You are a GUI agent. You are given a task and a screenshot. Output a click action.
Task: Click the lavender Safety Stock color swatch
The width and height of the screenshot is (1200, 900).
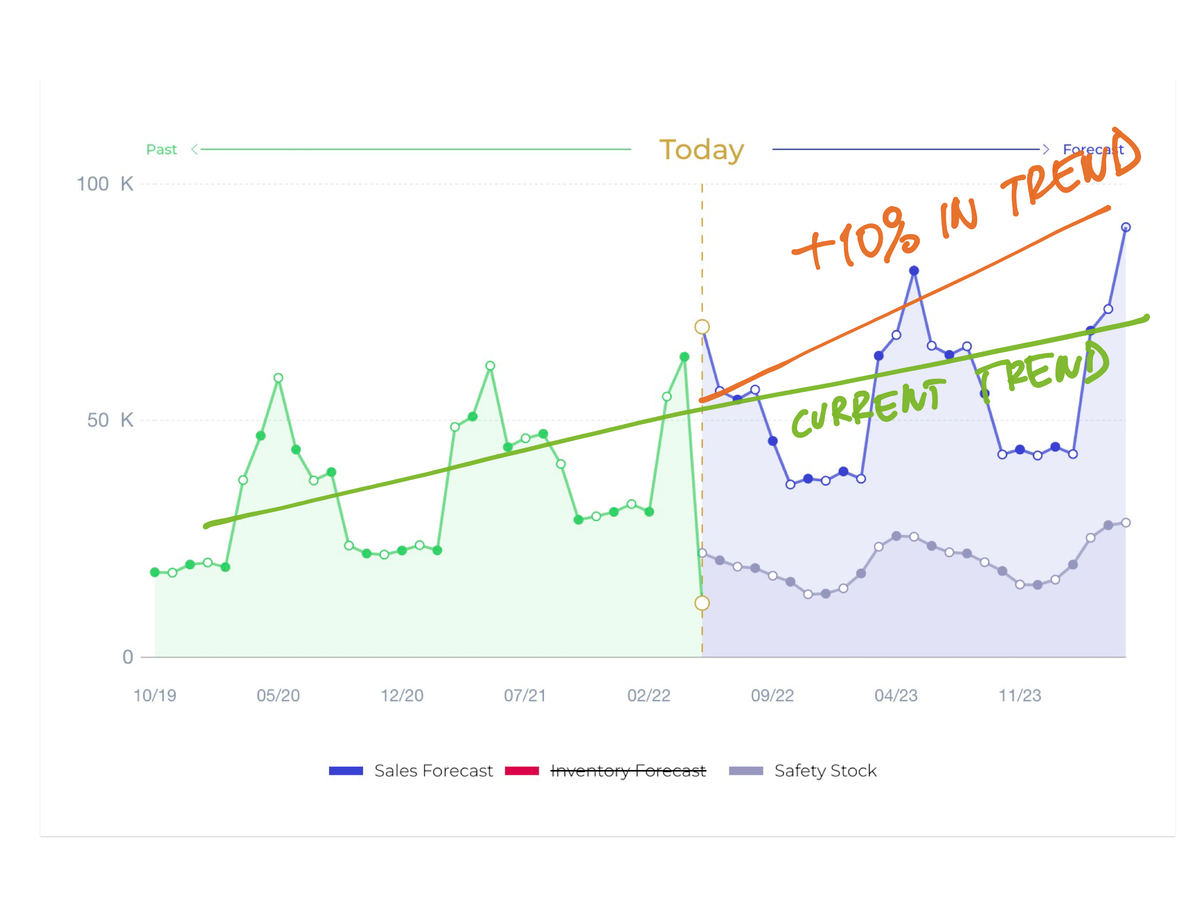tap(746, 771)
